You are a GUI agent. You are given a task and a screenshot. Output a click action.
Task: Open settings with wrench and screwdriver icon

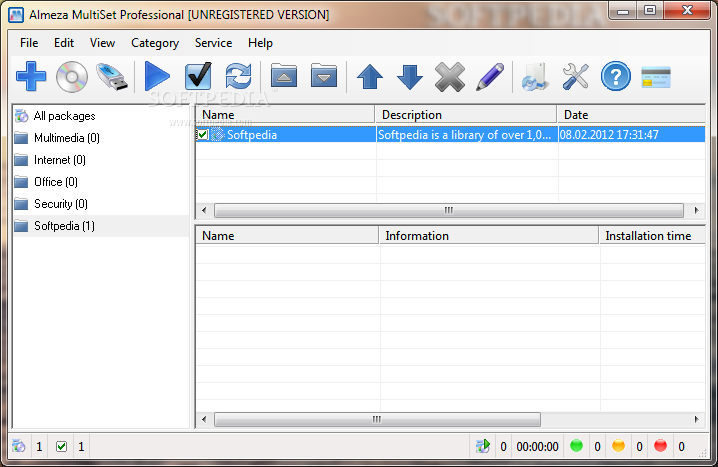[576, 76]
